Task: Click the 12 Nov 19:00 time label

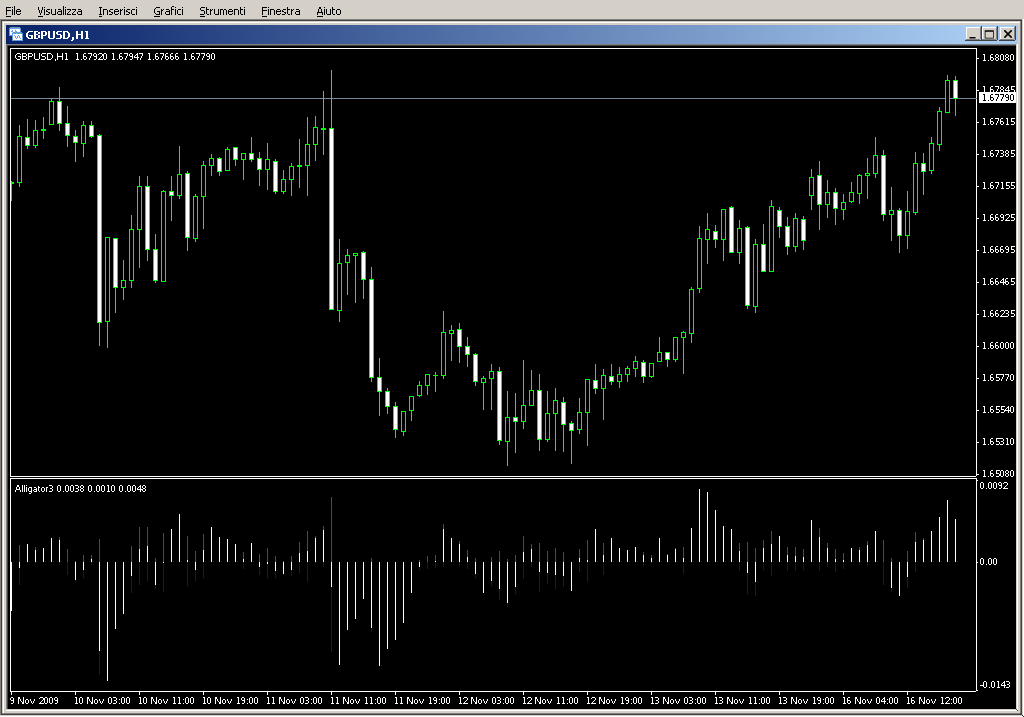Action: tap(614, 701)
